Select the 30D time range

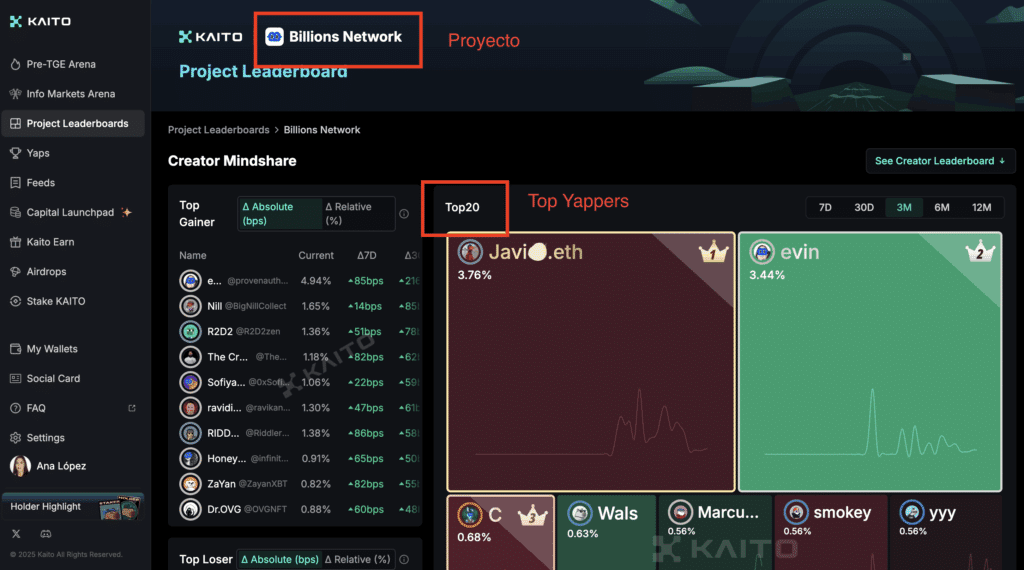pos(864,208)
